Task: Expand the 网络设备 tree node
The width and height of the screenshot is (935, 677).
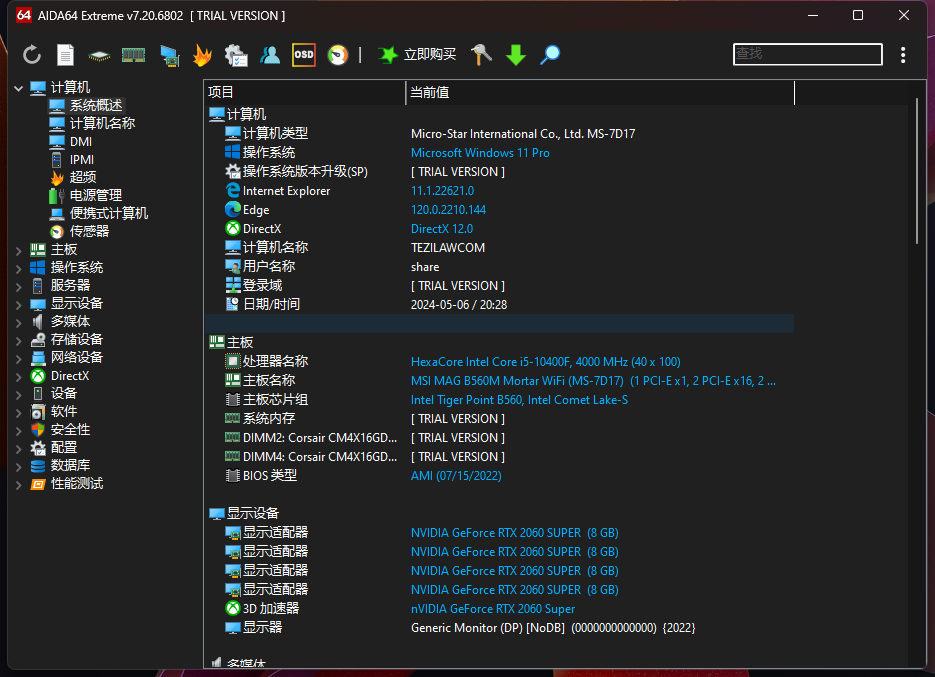Action: 18,358
